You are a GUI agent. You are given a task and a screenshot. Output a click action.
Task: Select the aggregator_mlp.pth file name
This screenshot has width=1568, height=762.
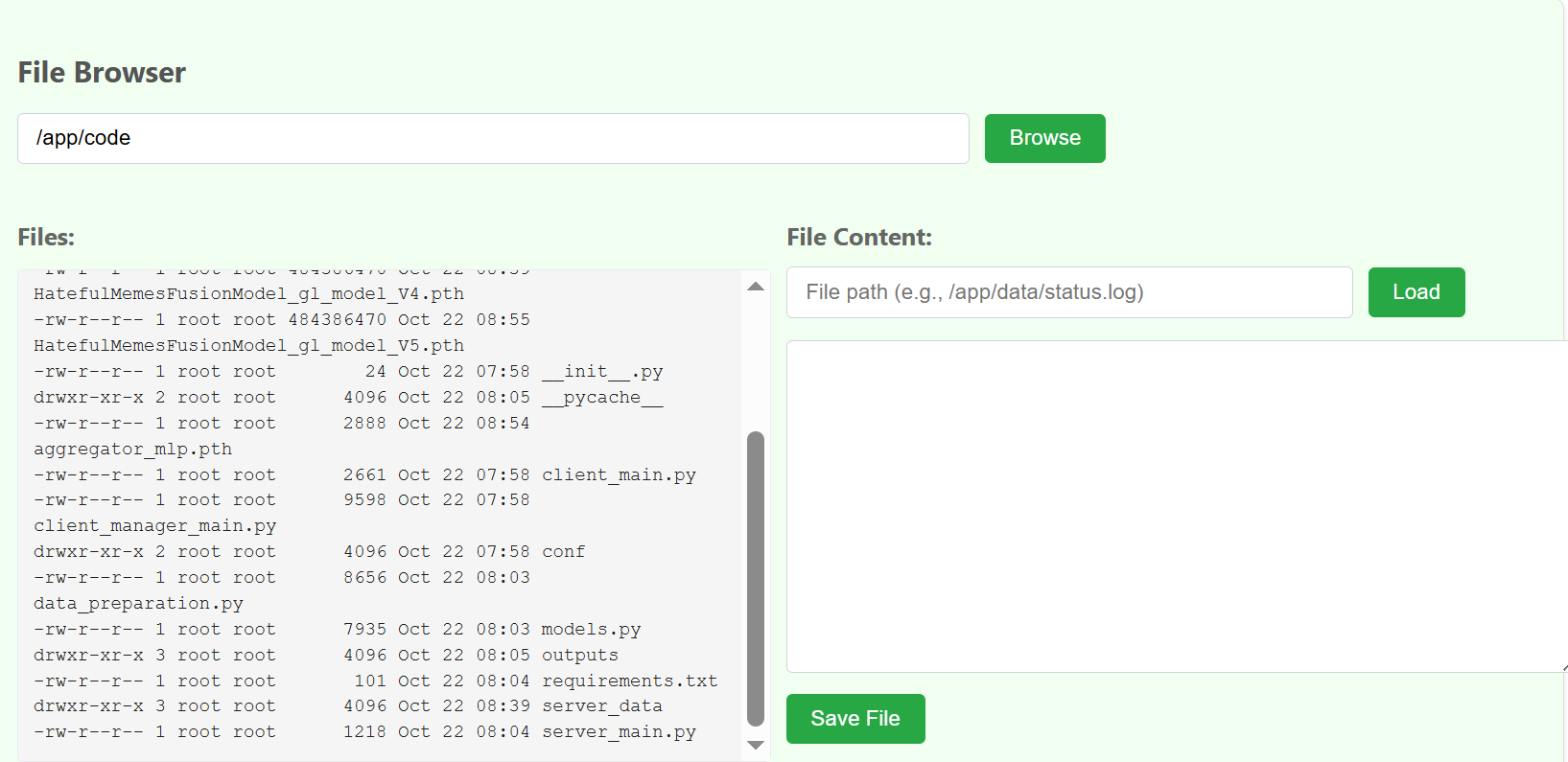pyautogui.click(x=132, y=449)
